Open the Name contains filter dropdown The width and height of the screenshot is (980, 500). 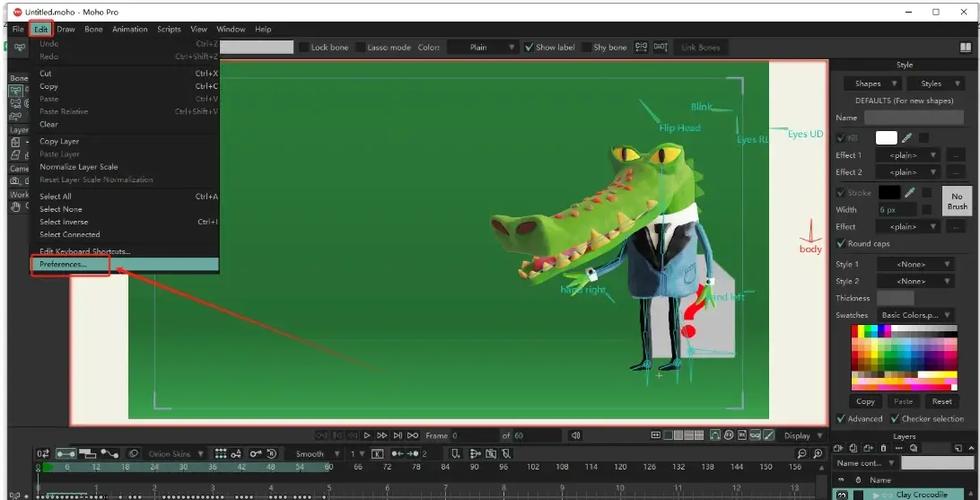pos(866,463)
